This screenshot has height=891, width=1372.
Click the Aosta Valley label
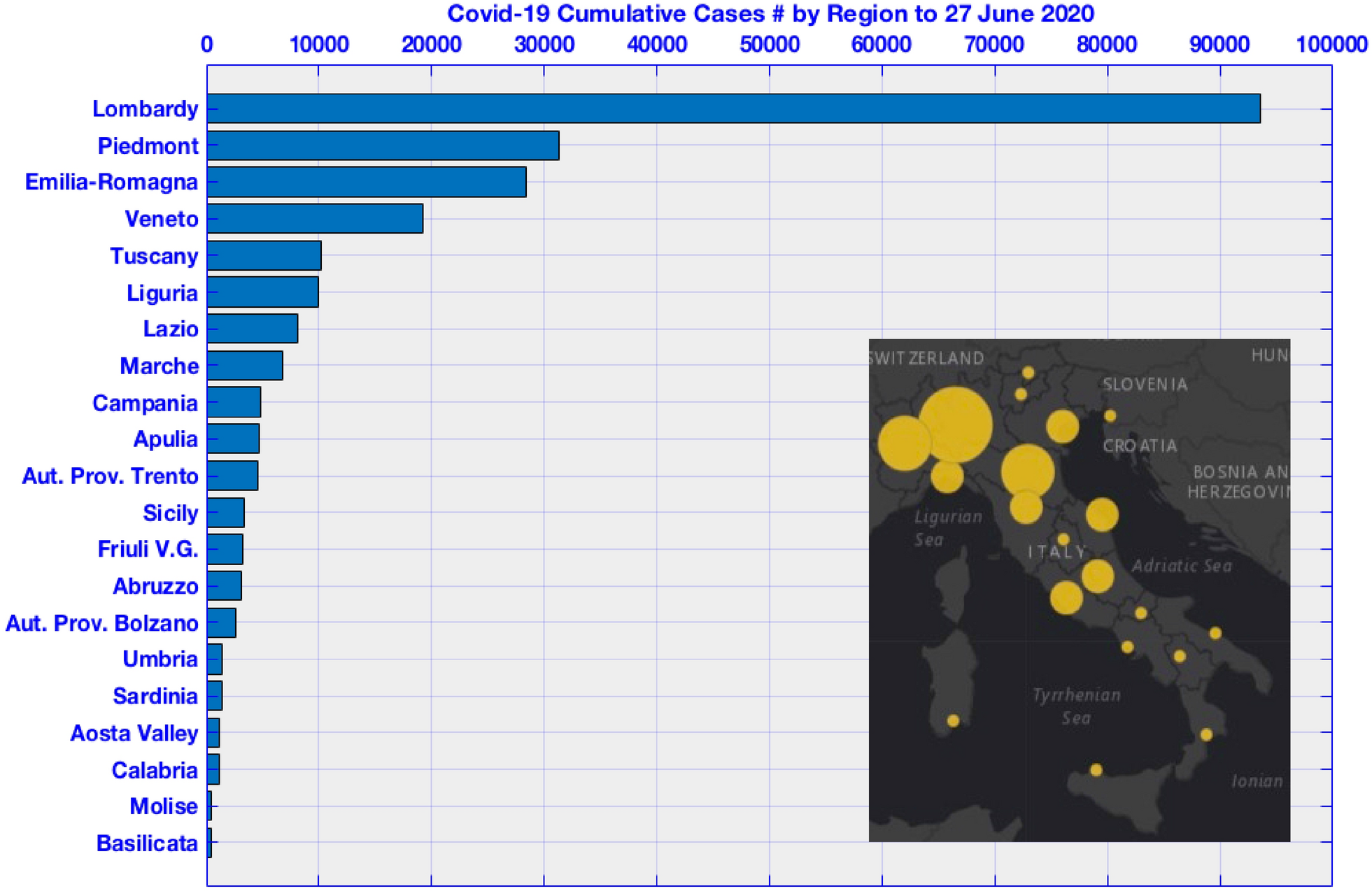[134, 734]
